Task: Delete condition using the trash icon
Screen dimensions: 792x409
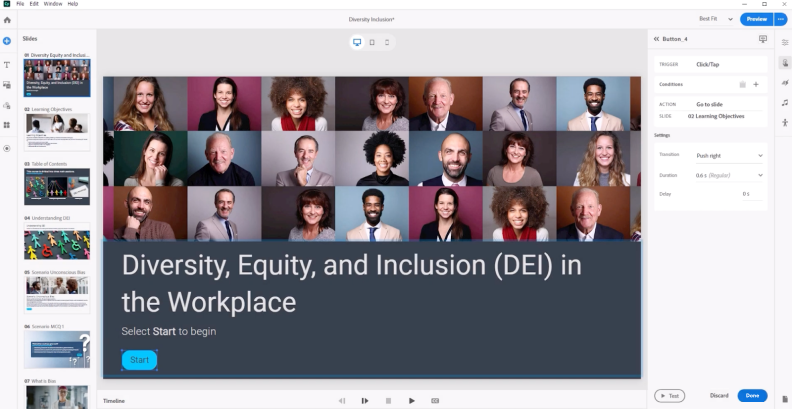Action: (x=742, y=85)
